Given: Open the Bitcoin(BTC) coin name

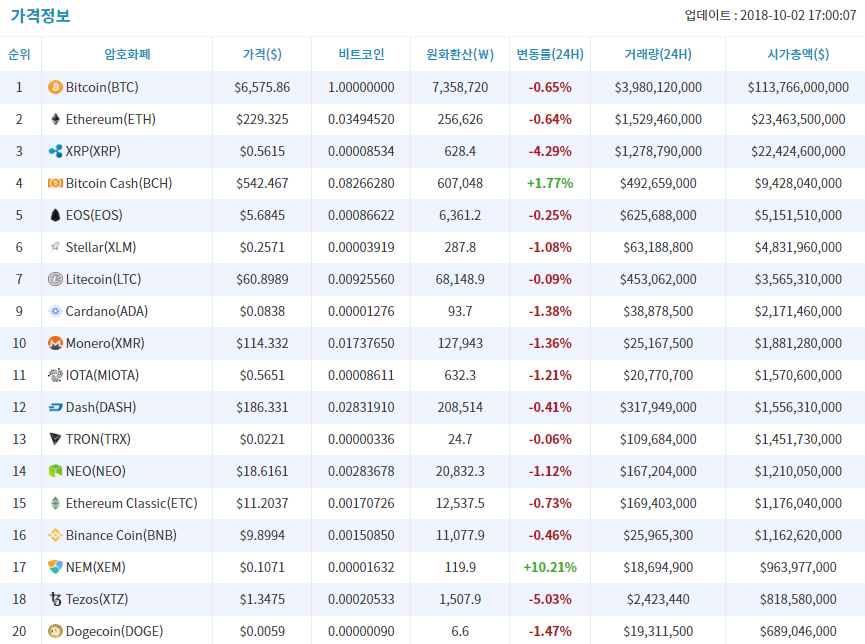Looking at the screenshot, I should 102,87.
